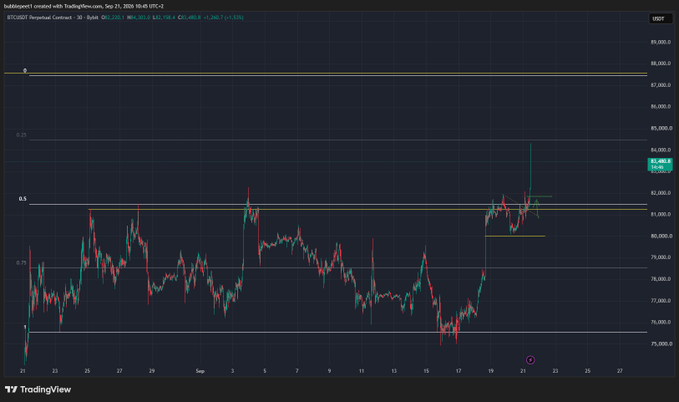Click the 7 date label on time axis
The height and width of the screenshot is (402, 679).
(x=297, y=371)
